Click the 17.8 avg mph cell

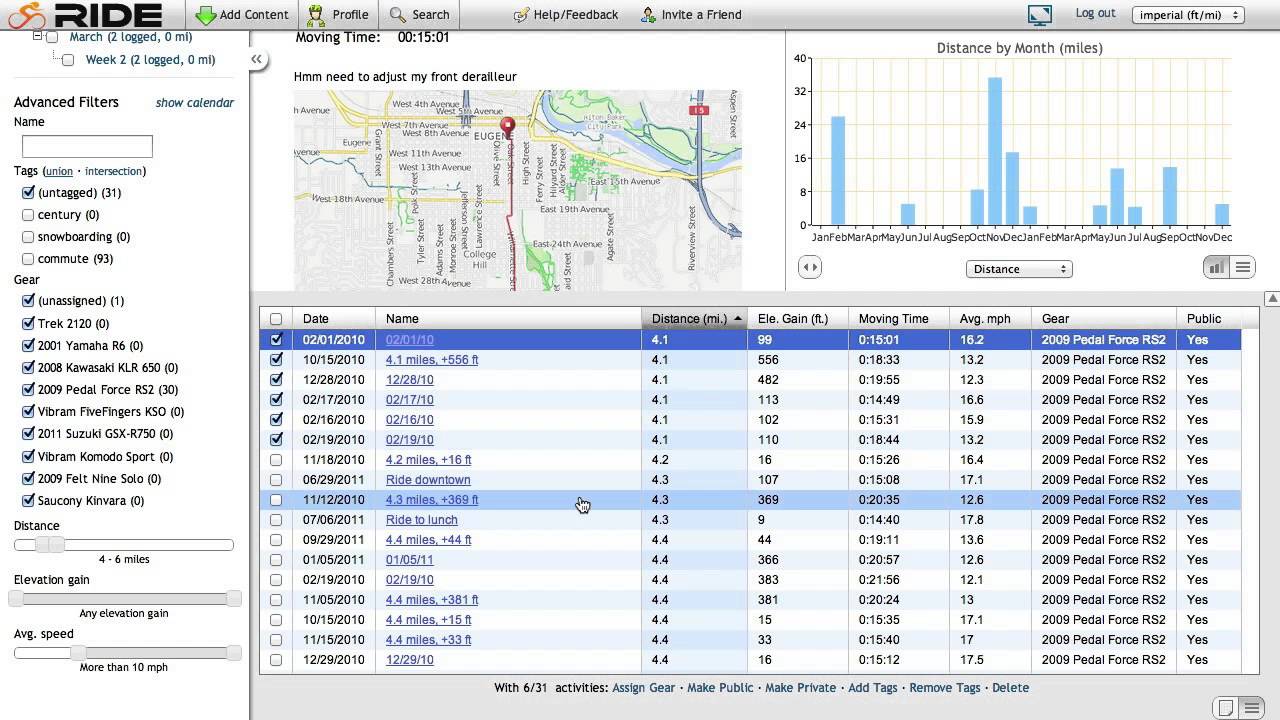point(989,520)
